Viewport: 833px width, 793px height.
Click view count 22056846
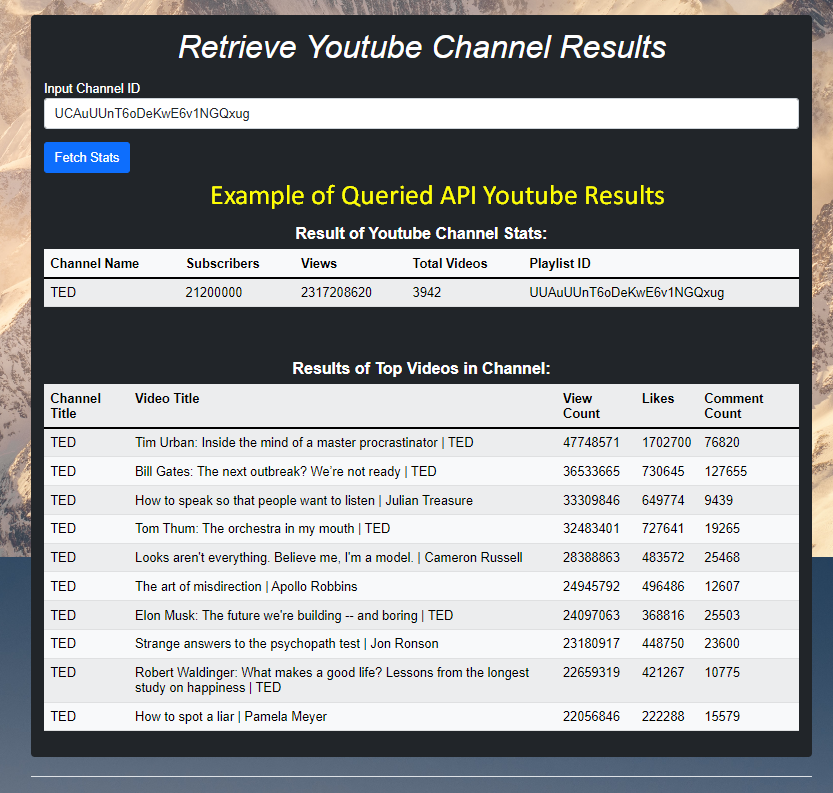pos(591,716)
